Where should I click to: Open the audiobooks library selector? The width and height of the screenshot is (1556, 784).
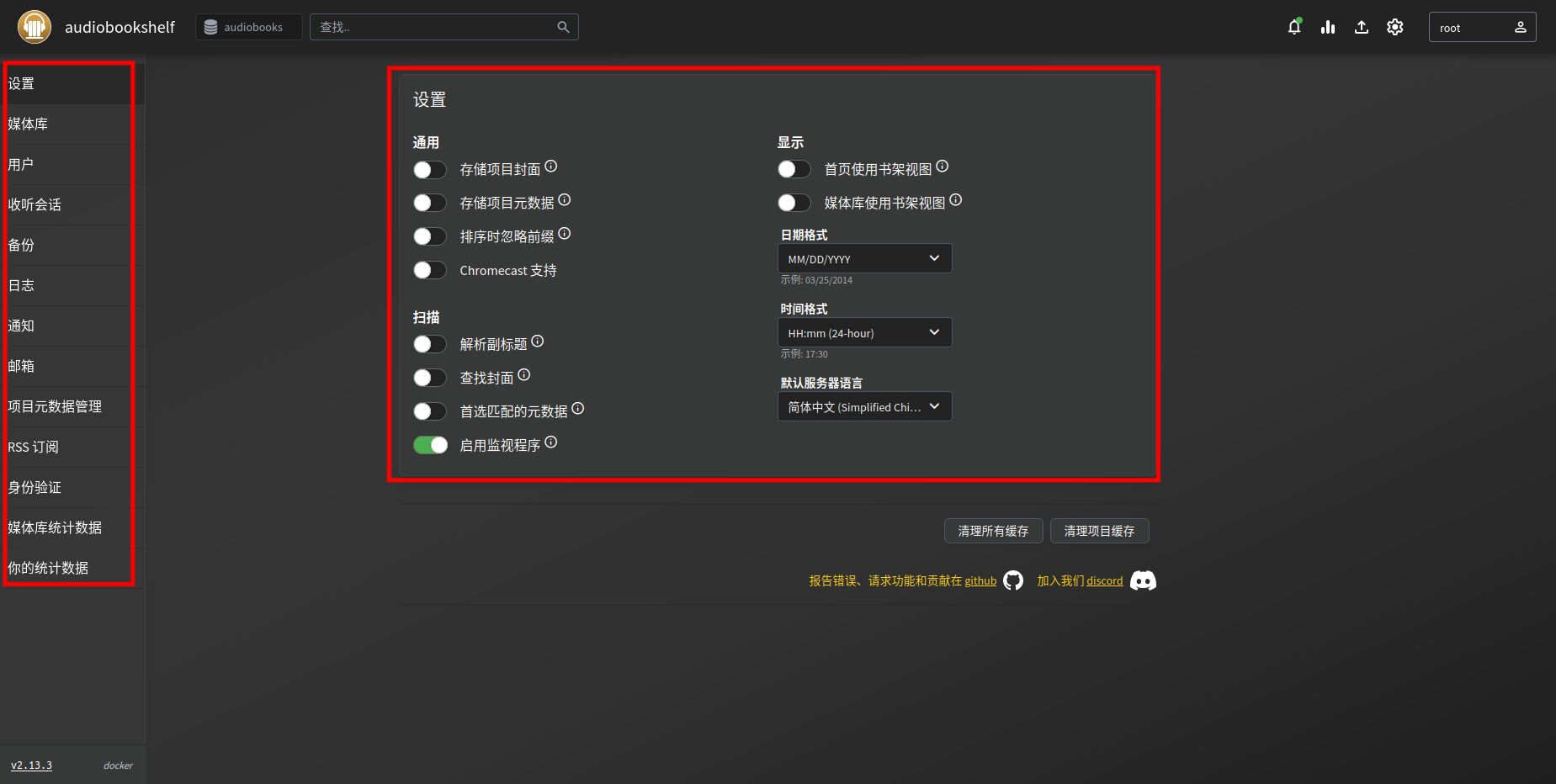pos(249,27)
